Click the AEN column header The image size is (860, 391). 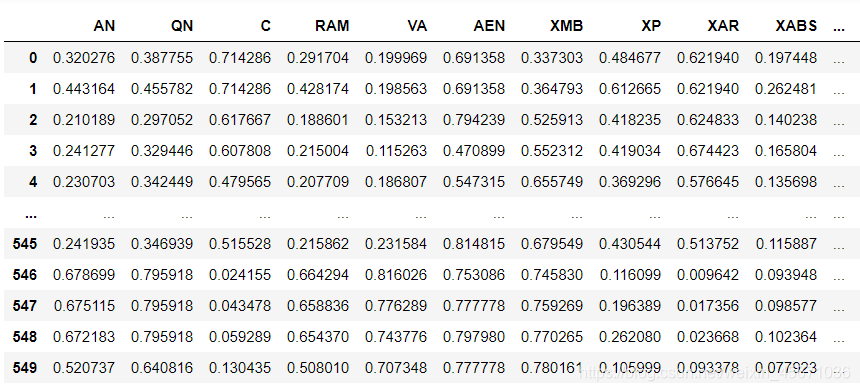[x=489, y=26]
